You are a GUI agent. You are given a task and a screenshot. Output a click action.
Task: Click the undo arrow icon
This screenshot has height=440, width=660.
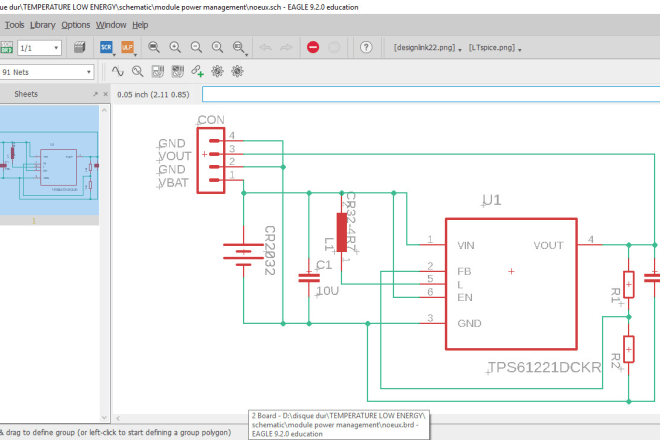click(265, 47)
